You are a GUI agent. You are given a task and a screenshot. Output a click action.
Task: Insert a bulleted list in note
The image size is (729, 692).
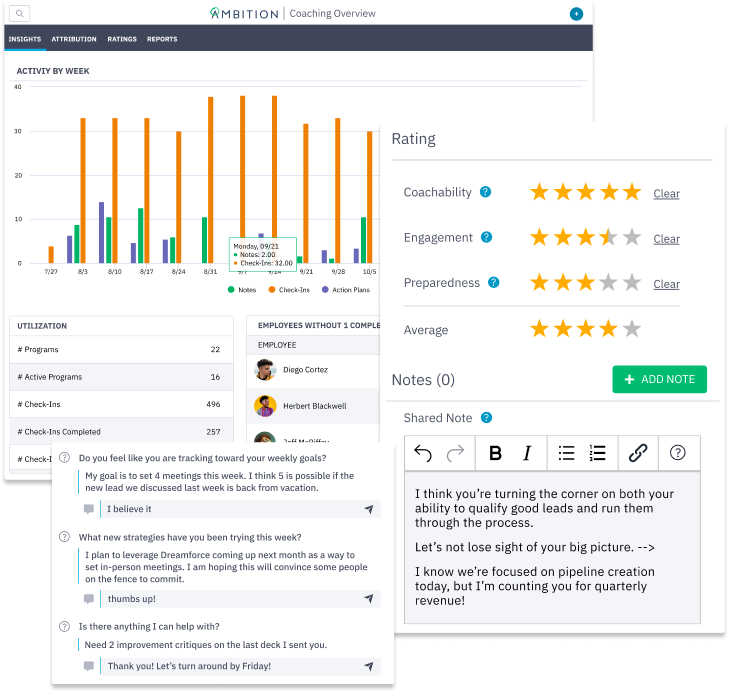click(566, 454)
